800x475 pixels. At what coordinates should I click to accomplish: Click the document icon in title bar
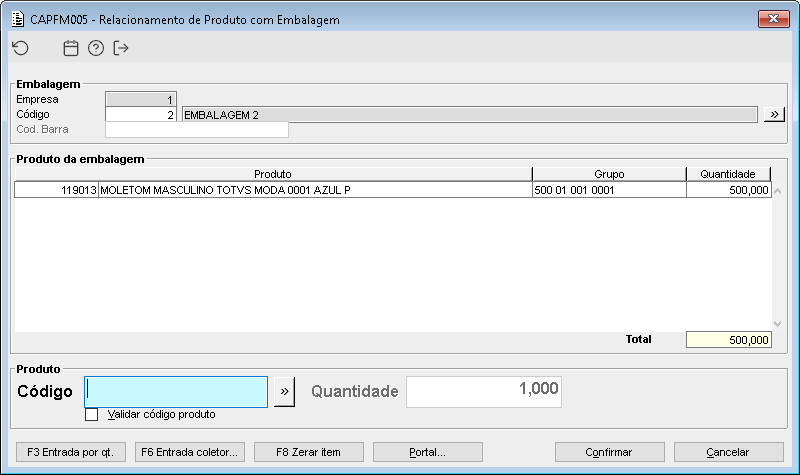[18, 19]
